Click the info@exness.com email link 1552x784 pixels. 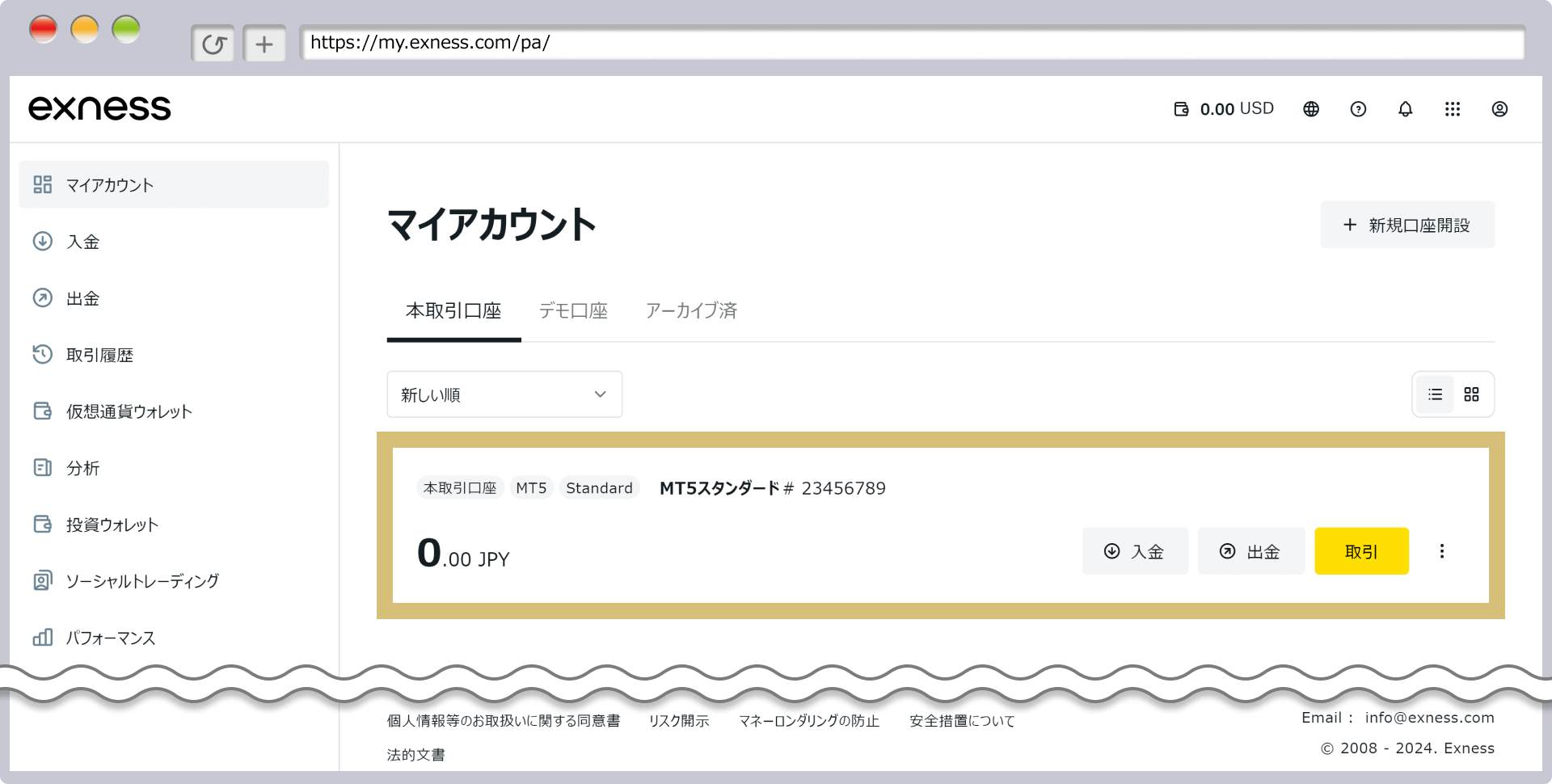(1429, 718)
